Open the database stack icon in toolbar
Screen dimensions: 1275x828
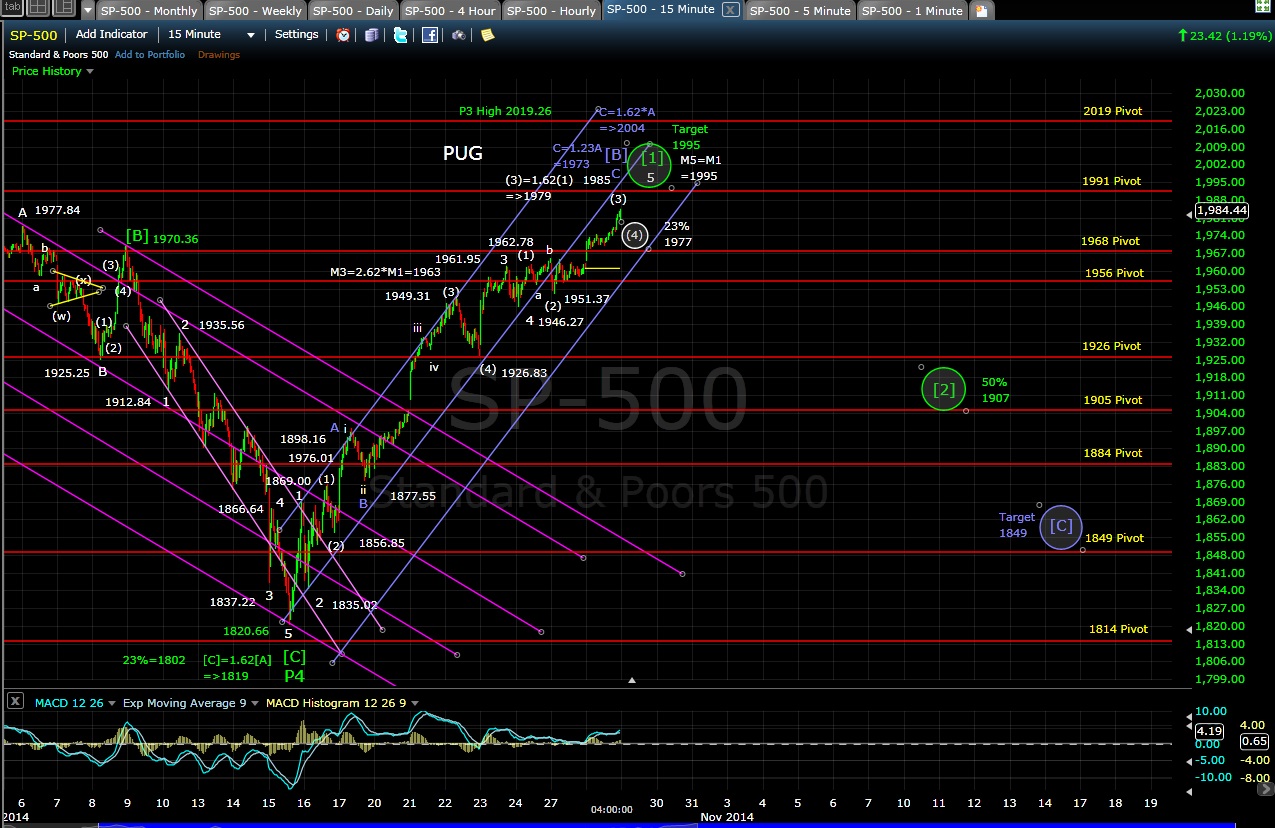372,35
